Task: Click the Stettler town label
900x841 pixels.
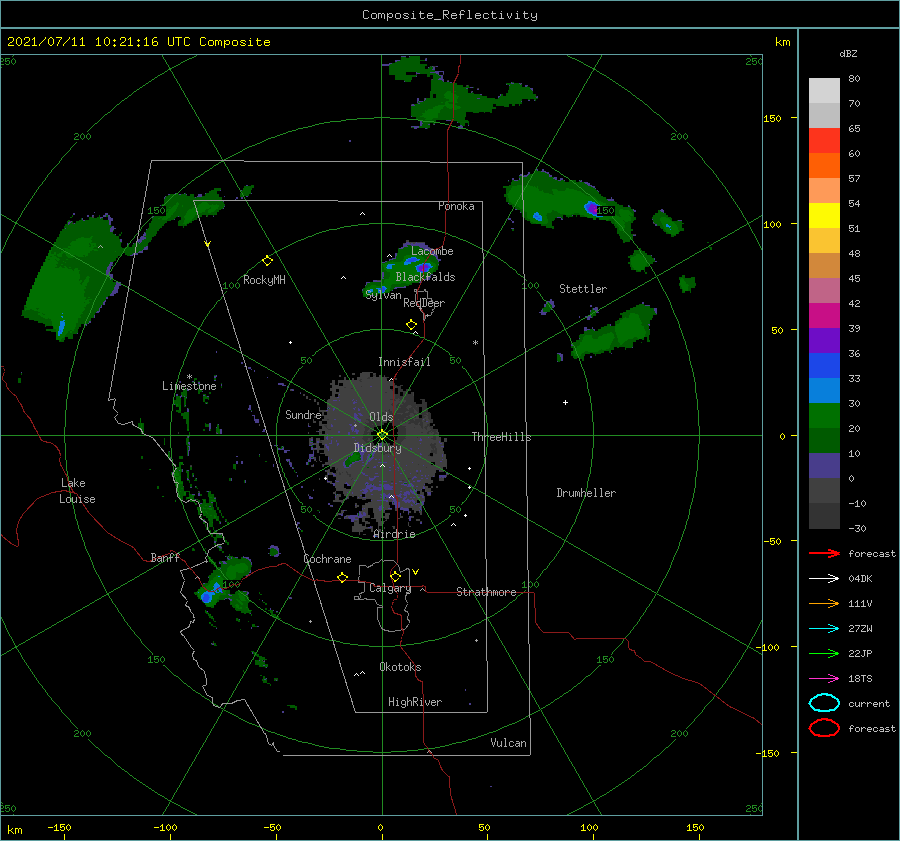Action: coord(583,289)
